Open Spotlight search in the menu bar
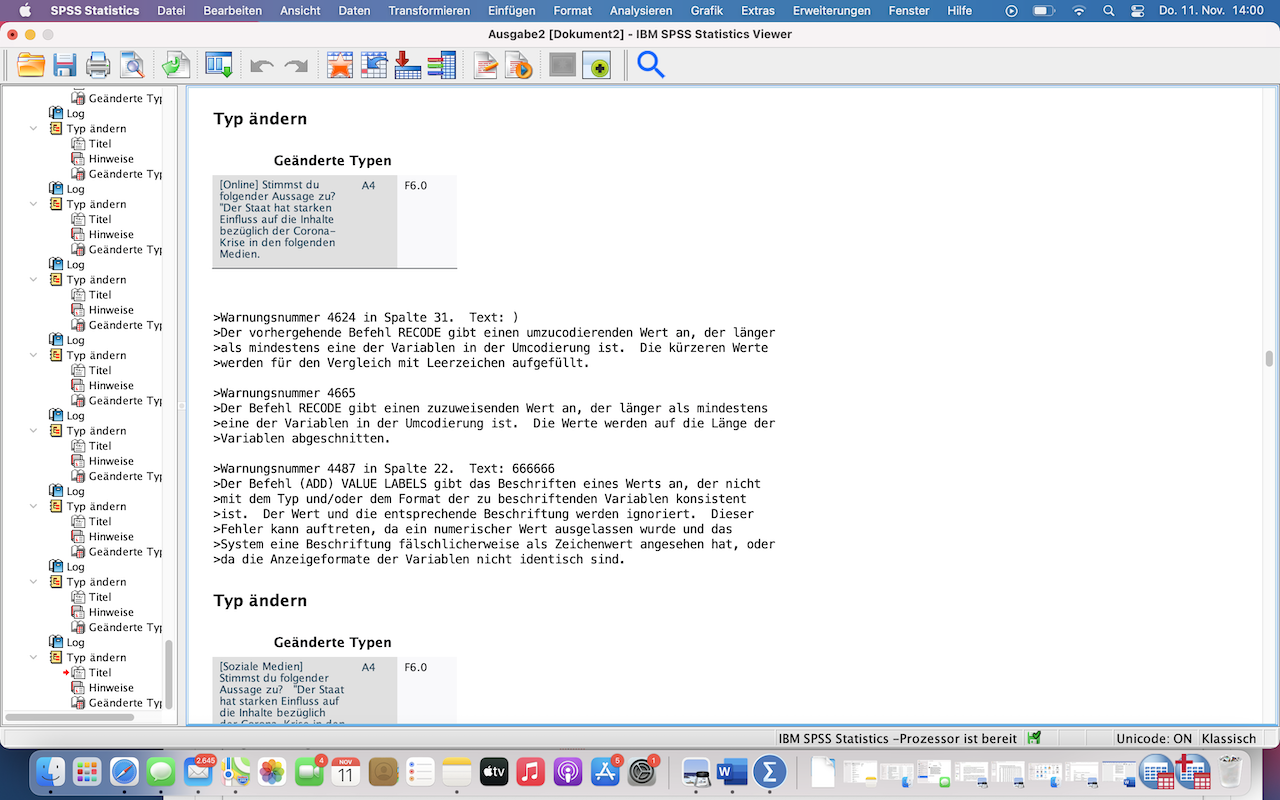Screen dimensions: 1280x800 1108,11
